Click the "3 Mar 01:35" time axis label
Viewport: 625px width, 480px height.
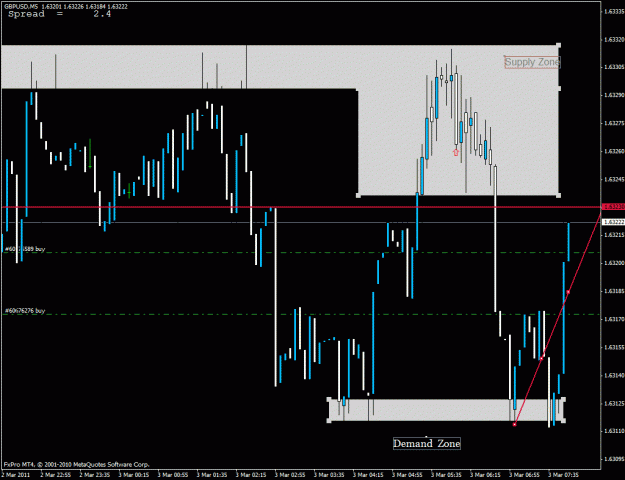(212, 475)
